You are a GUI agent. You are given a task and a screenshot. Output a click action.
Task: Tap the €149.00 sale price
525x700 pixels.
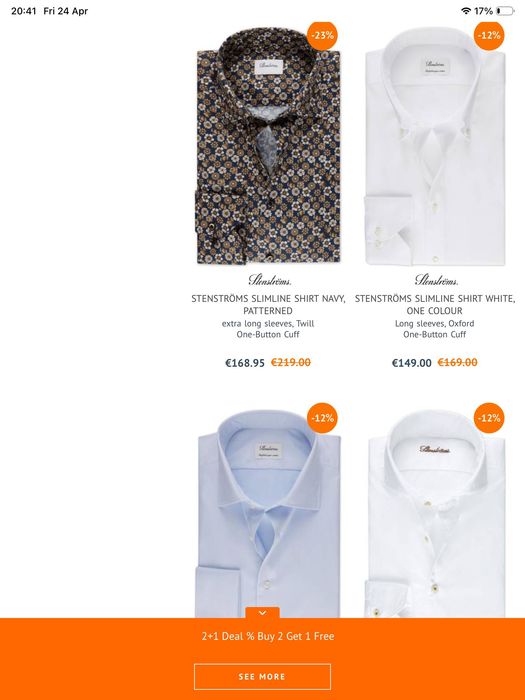(x=412, y=363)
